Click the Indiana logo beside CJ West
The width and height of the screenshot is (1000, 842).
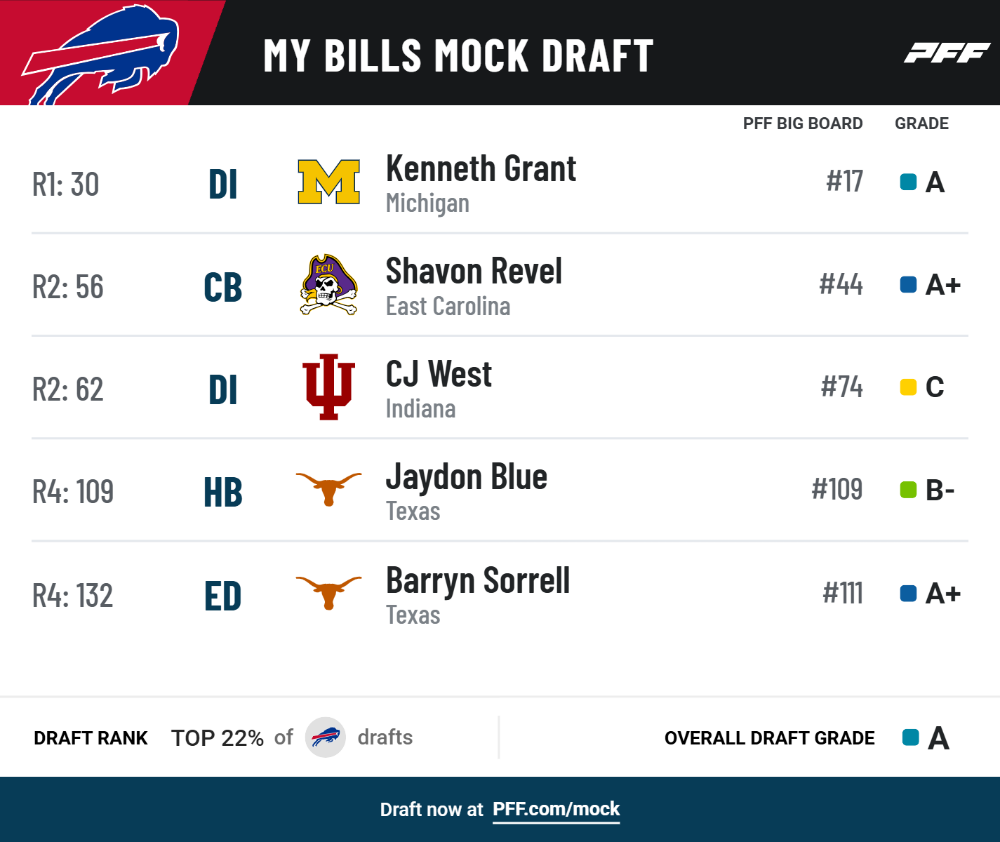tap(328, 387)
